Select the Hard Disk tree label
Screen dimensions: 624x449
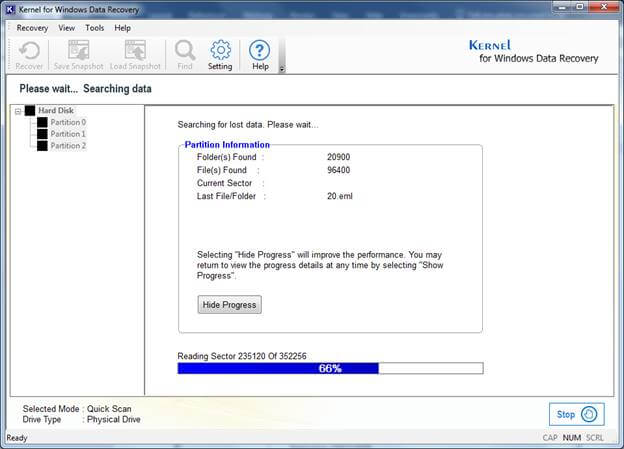point(56,110)
